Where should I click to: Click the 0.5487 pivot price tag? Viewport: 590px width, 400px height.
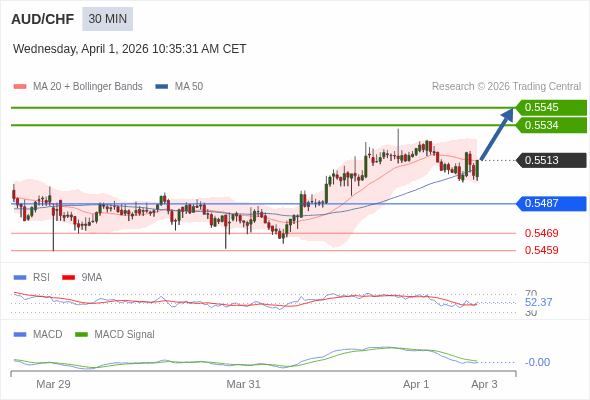(551, 204)
